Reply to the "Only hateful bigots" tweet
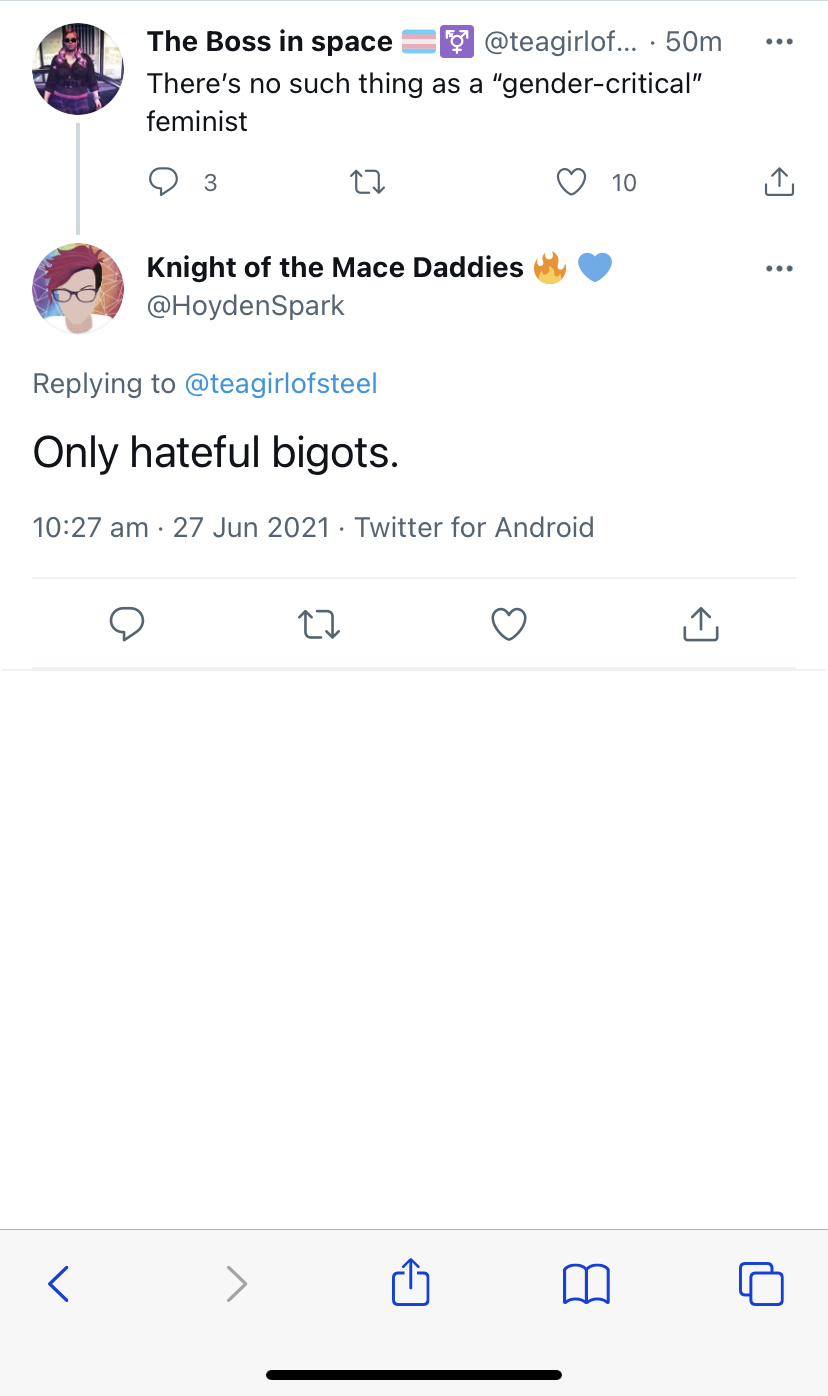 click(126, 624)
